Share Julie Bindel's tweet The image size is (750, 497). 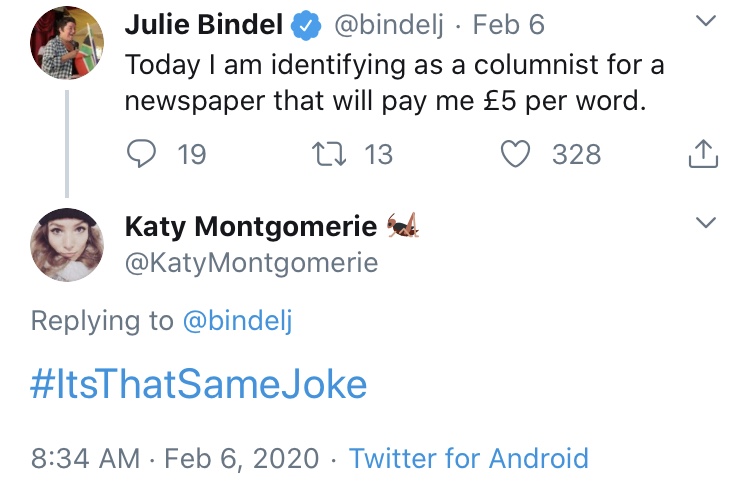pyautogui.click(x=703, y=154)
